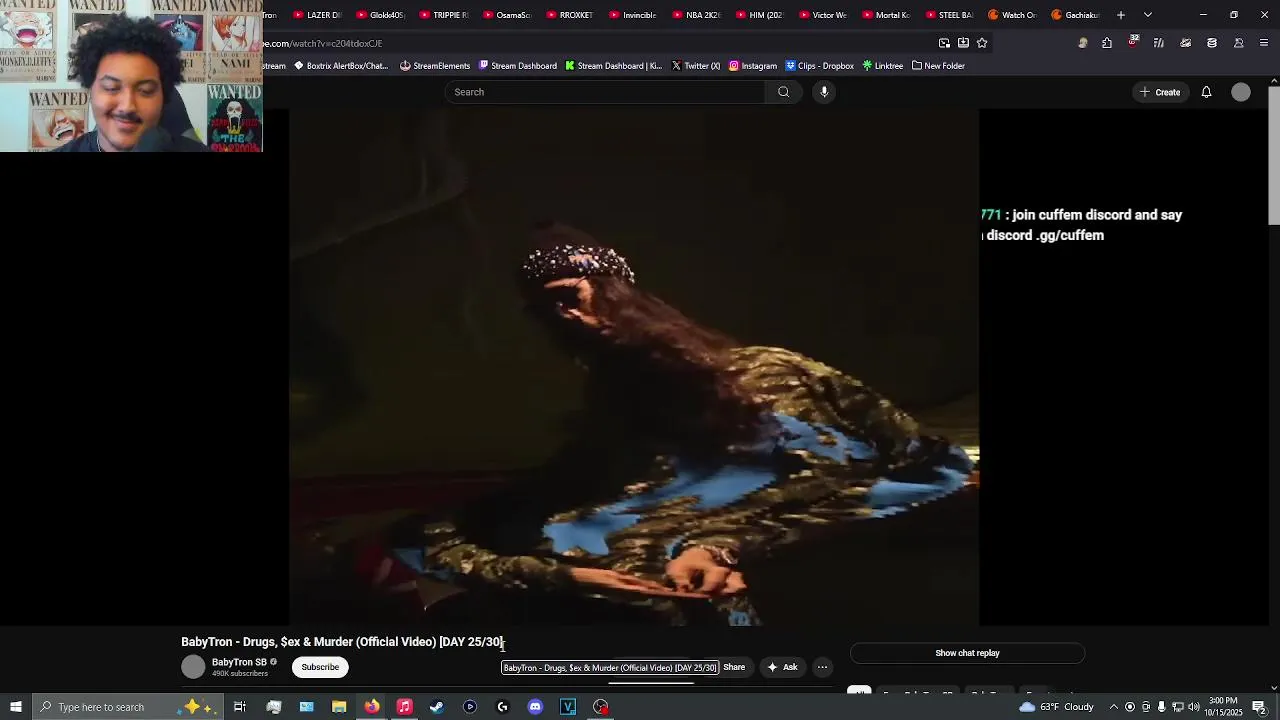Open more actions ellipsis under the video
This screenshot has height=720, width=1280.
coord(822,667)
